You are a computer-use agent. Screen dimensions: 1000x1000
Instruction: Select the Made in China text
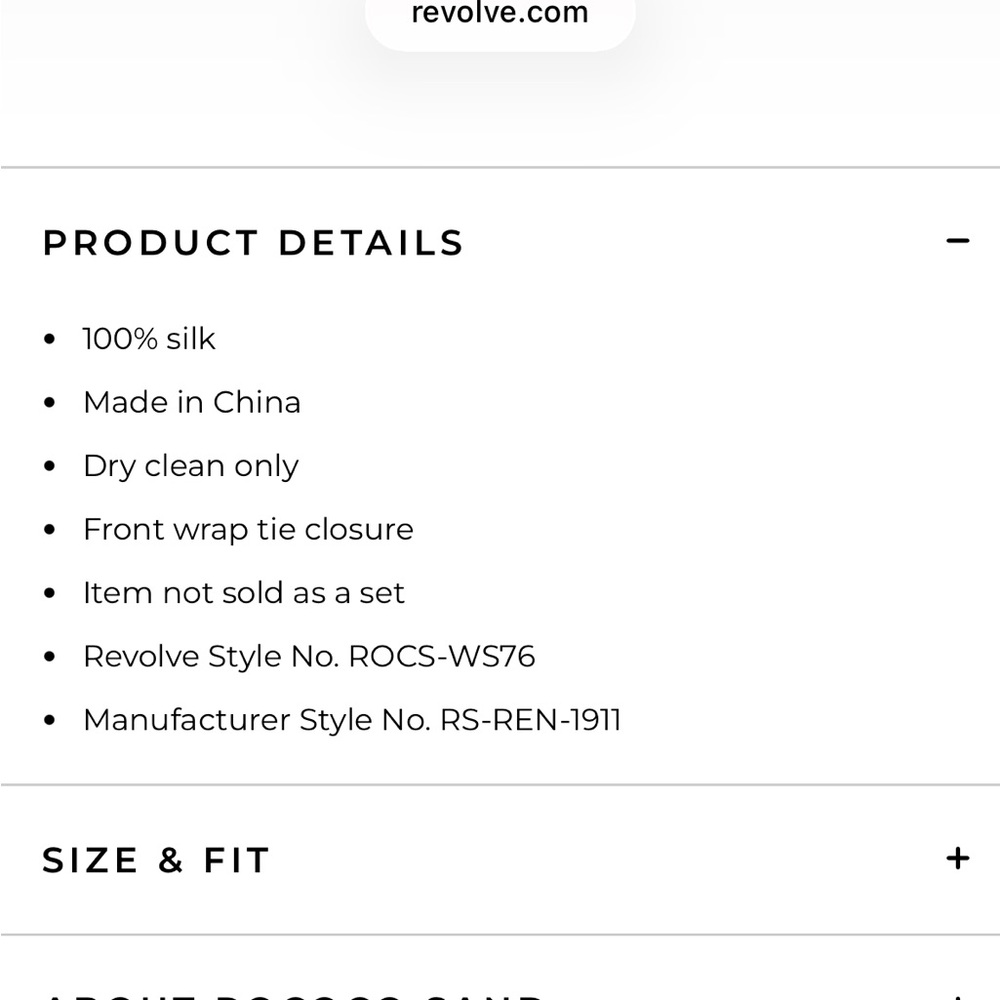click(192, 402)
